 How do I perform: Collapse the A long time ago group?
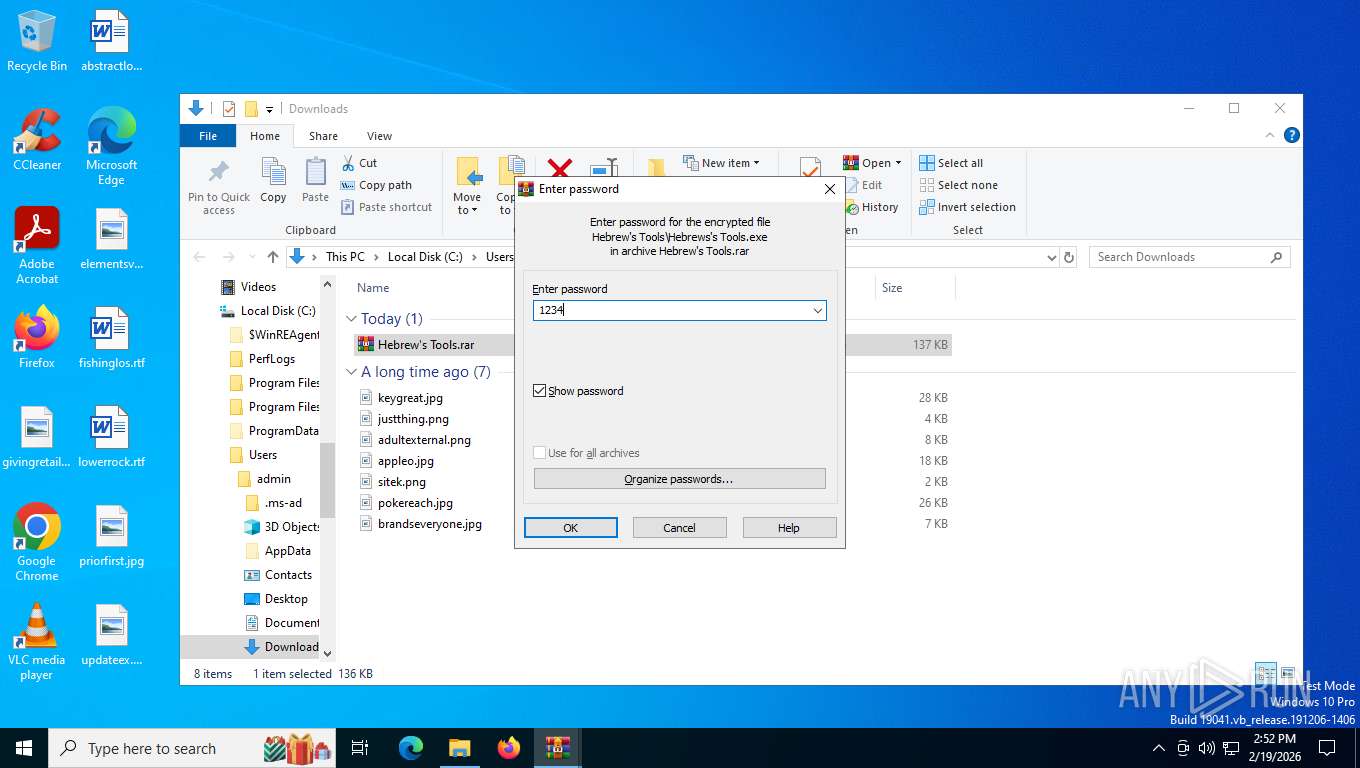tap(351, 372)
